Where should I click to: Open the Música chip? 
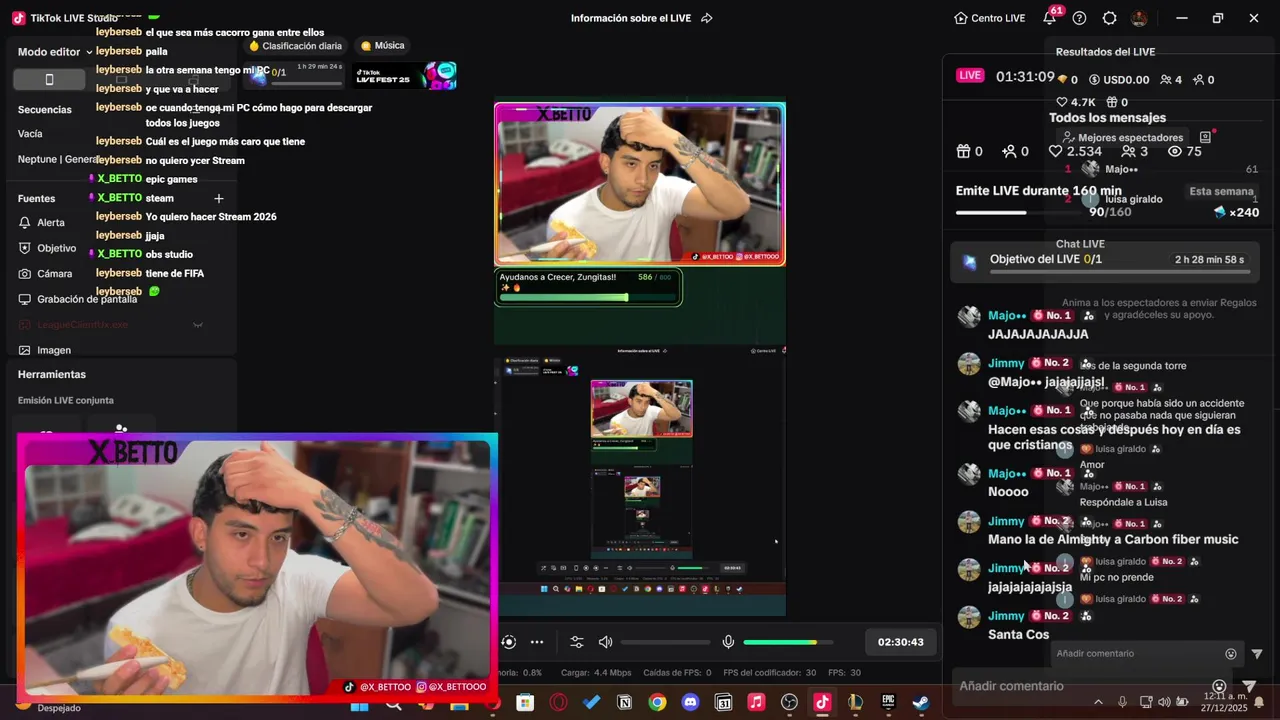(x=382, y=46)
